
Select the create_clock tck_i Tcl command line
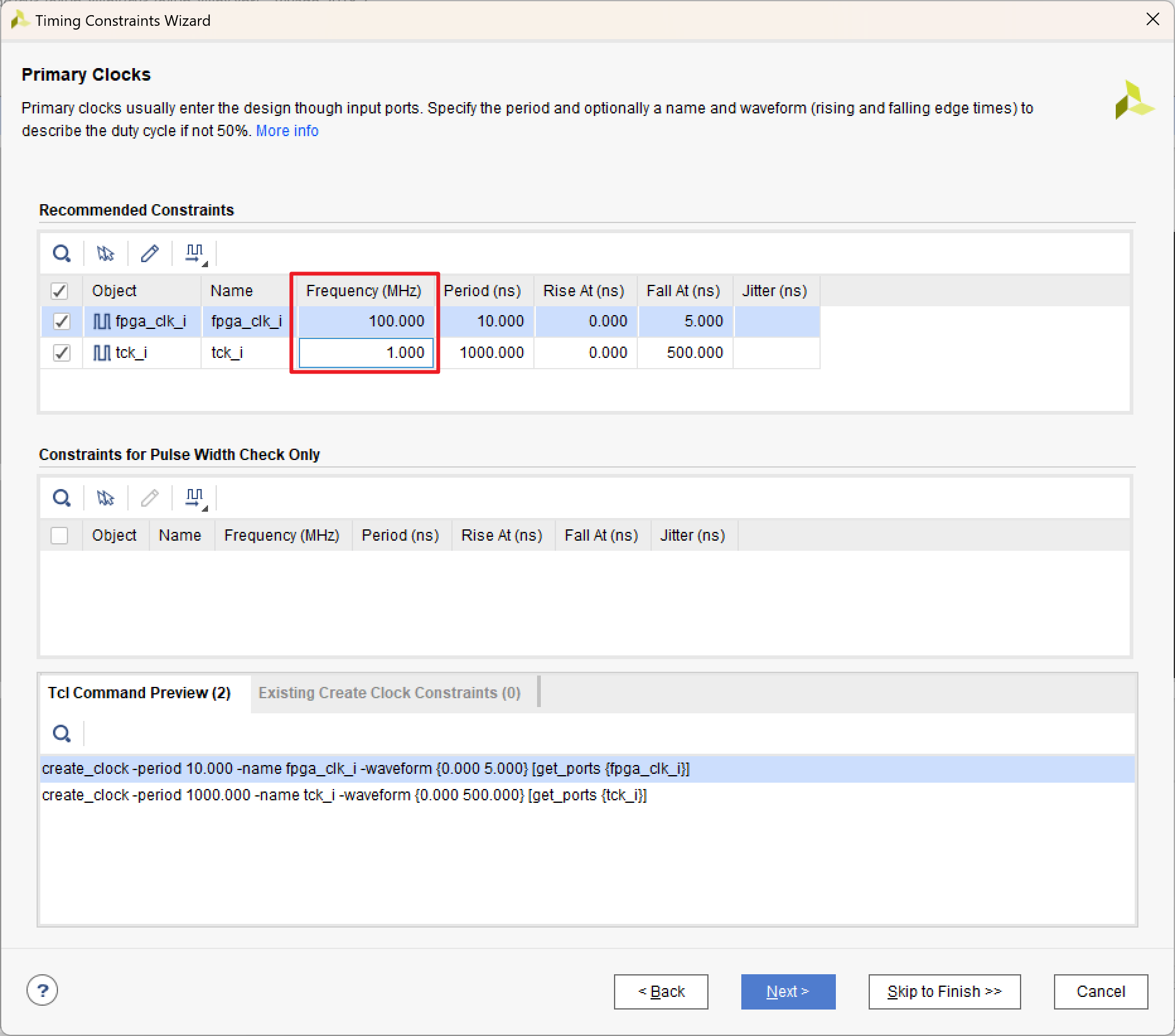click(344, 795)
